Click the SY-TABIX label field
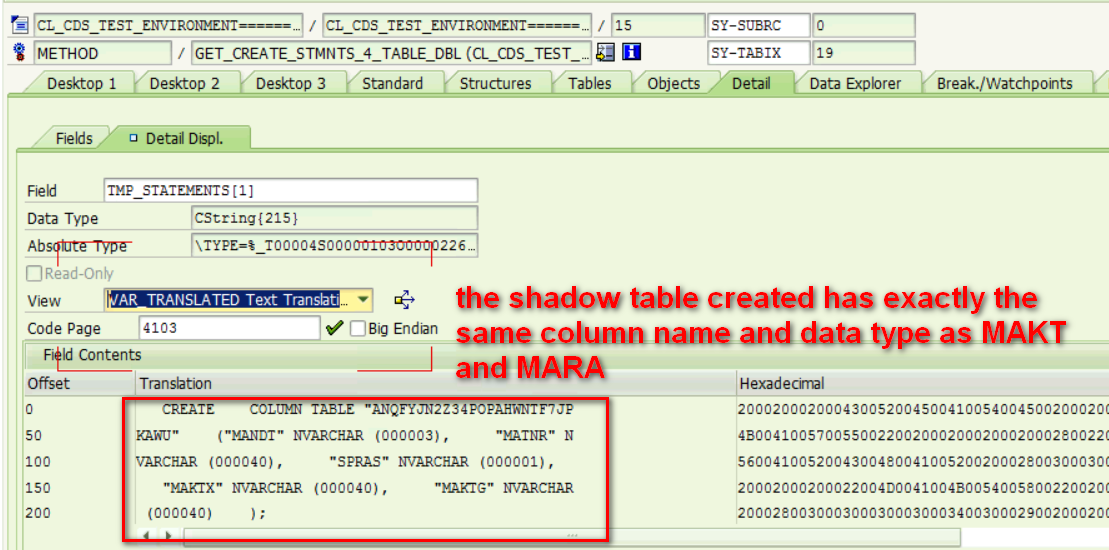This screenshot has height=550, width=1109. (758, 52)
